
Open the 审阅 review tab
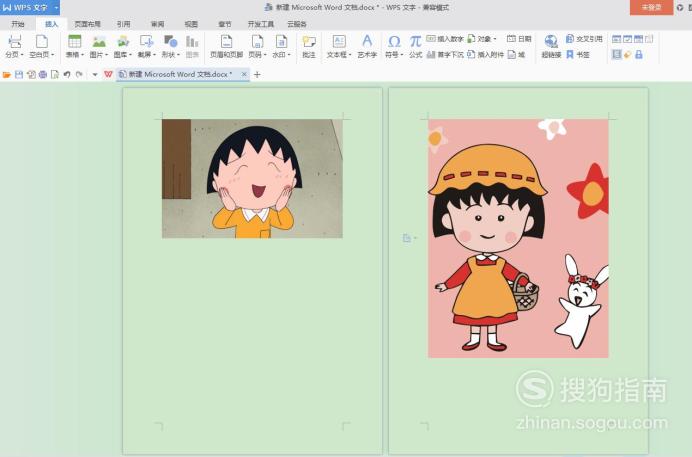point(158,24)
